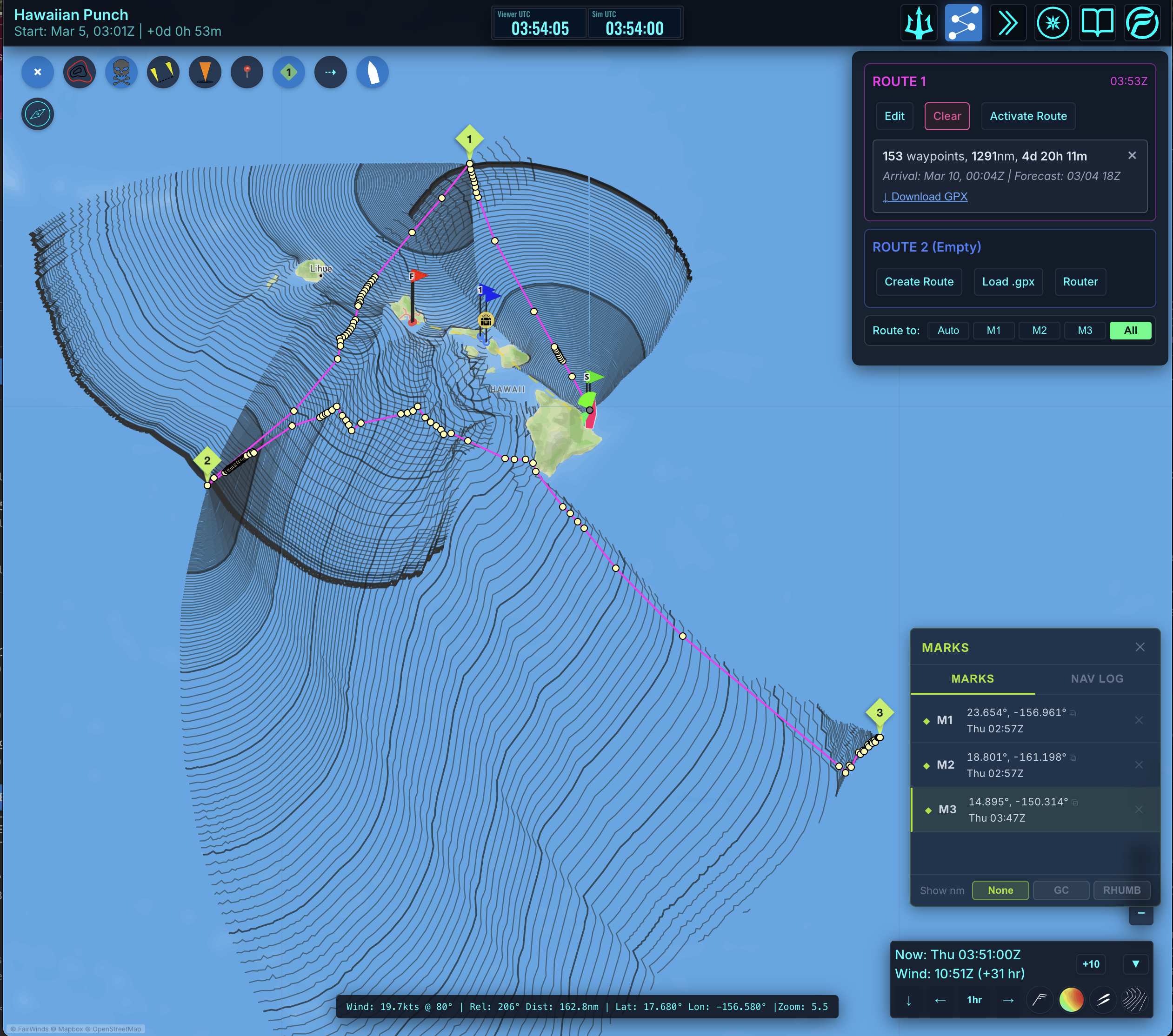
Task: Select the orange cone marker icon
Action: [205, 72]
